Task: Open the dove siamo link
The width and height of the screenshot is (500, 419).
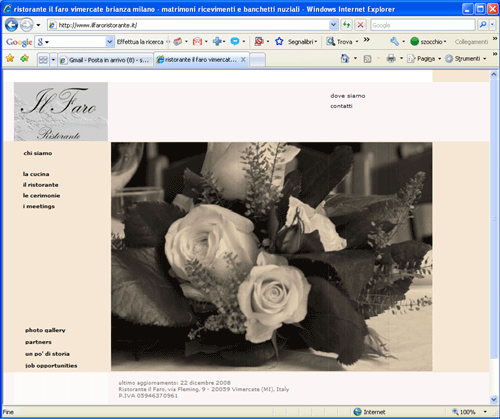Action: coord(348,96)
